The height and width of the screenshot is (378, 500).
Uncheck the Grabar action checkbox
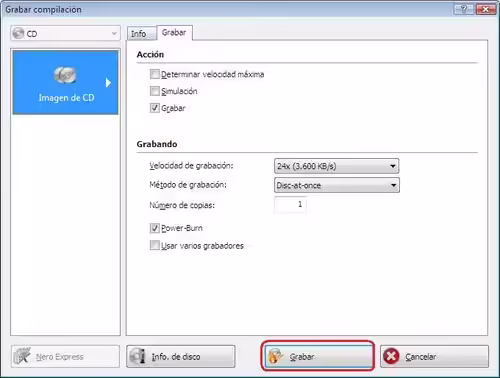(155, 108)
